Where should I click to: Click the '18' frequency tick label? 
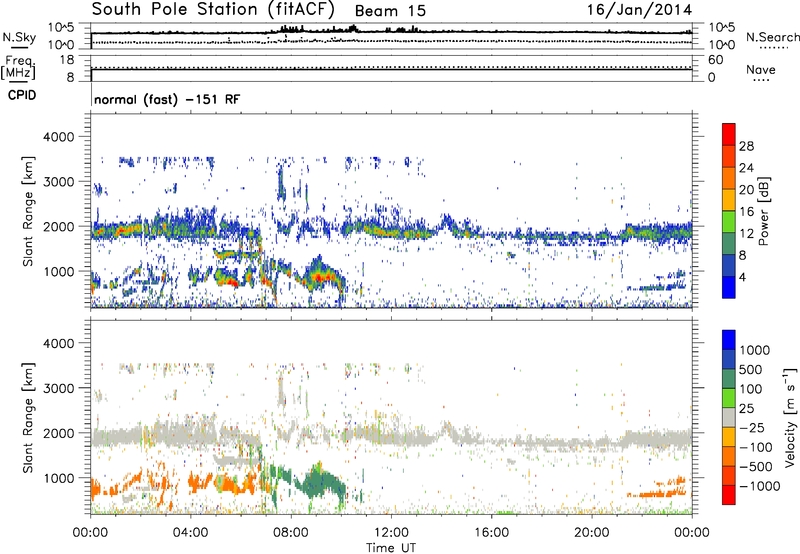66,60
